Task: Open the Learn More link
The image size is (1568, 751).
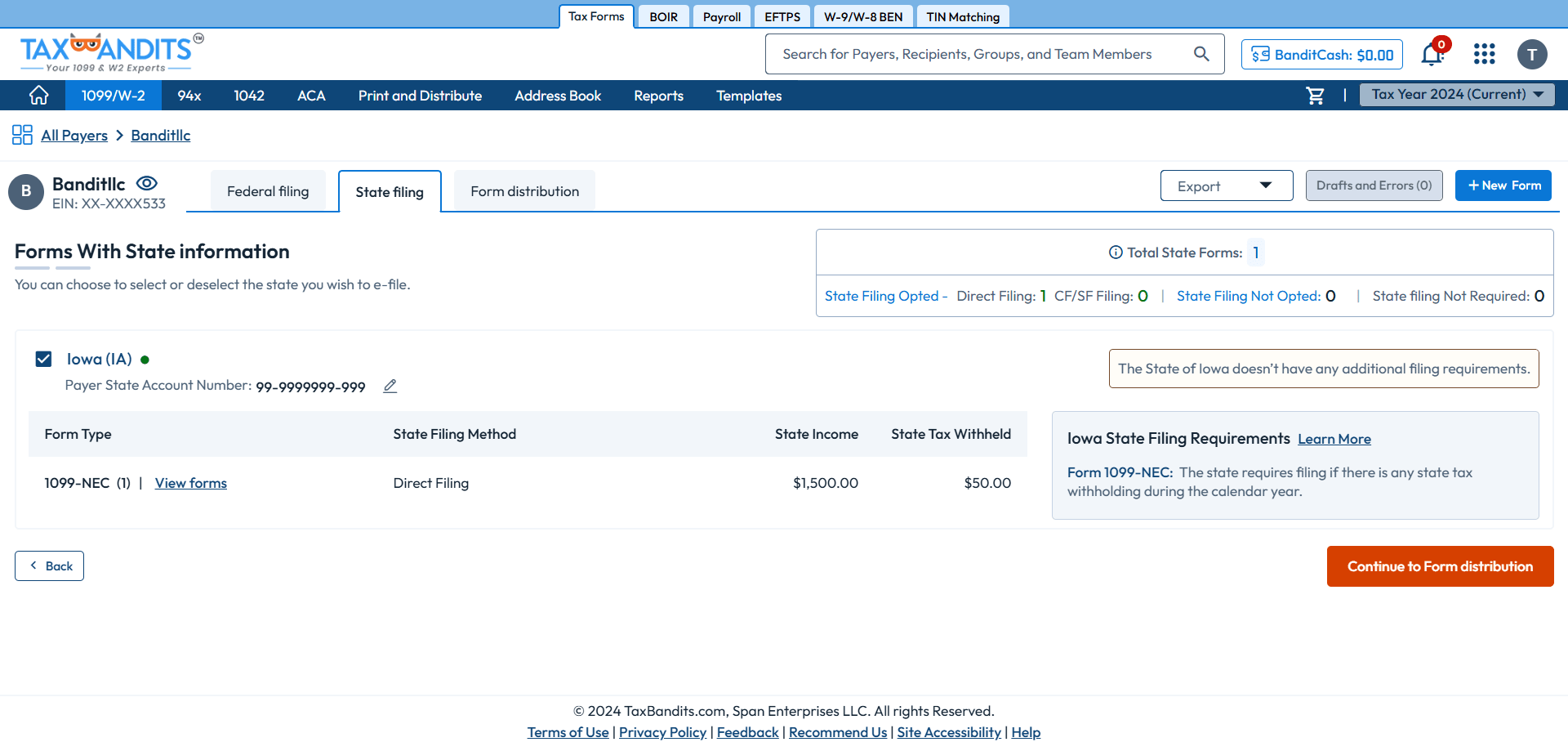Action: 1334,439
